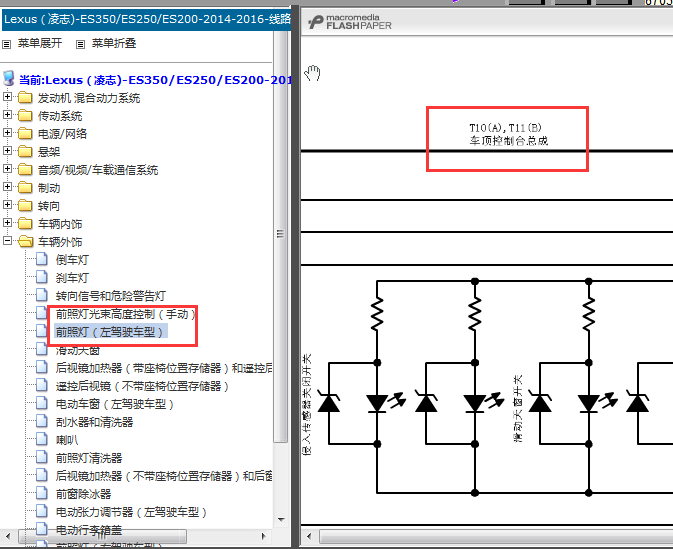Open 前照灯（左驾驶车型） document
This screenshot has height=549, width=673.
[110, 332]
